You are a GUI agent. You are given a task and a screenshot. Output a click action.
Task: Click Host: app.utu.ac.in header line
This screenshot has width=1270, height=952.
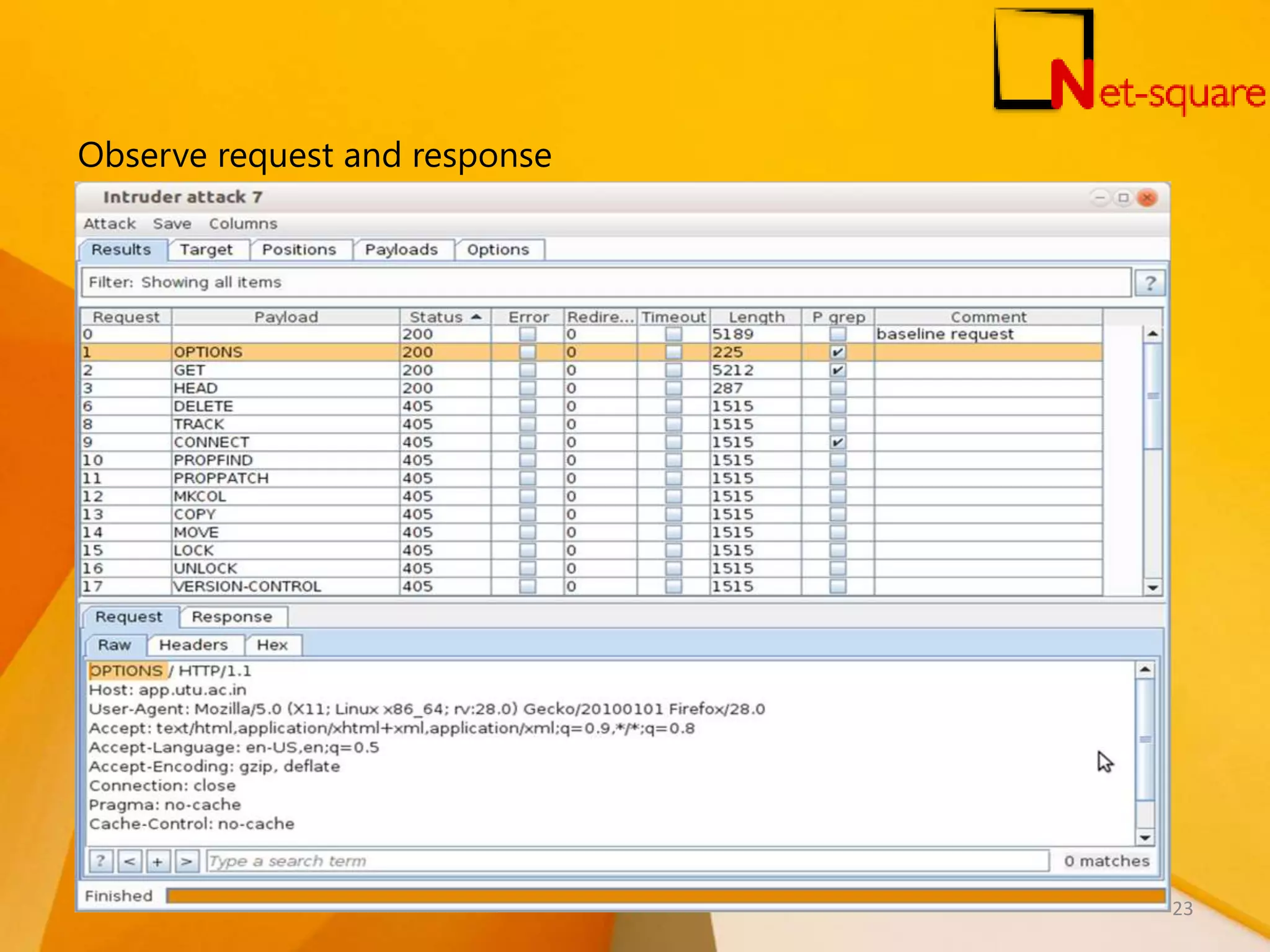click(x=167, y=690)
